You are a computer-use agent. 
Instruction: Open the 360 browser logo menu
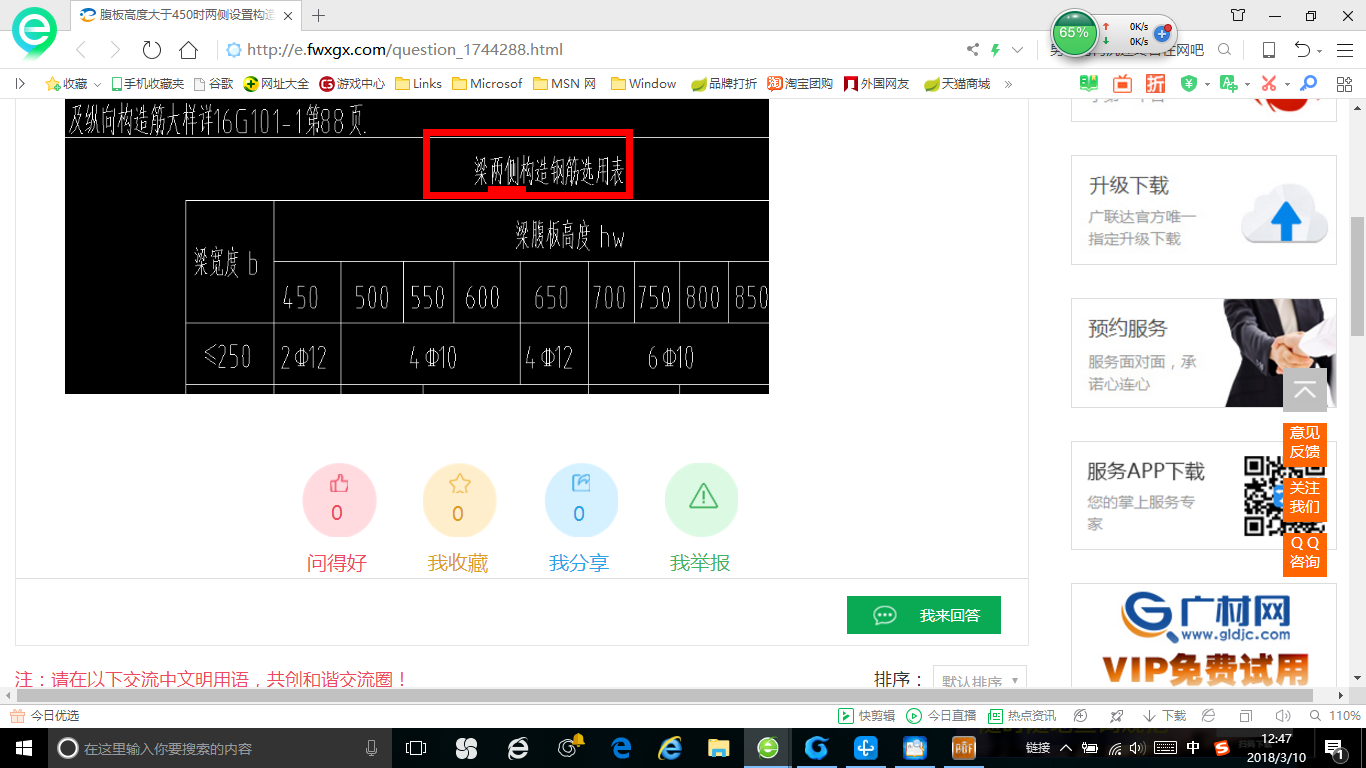click(34, 32)
